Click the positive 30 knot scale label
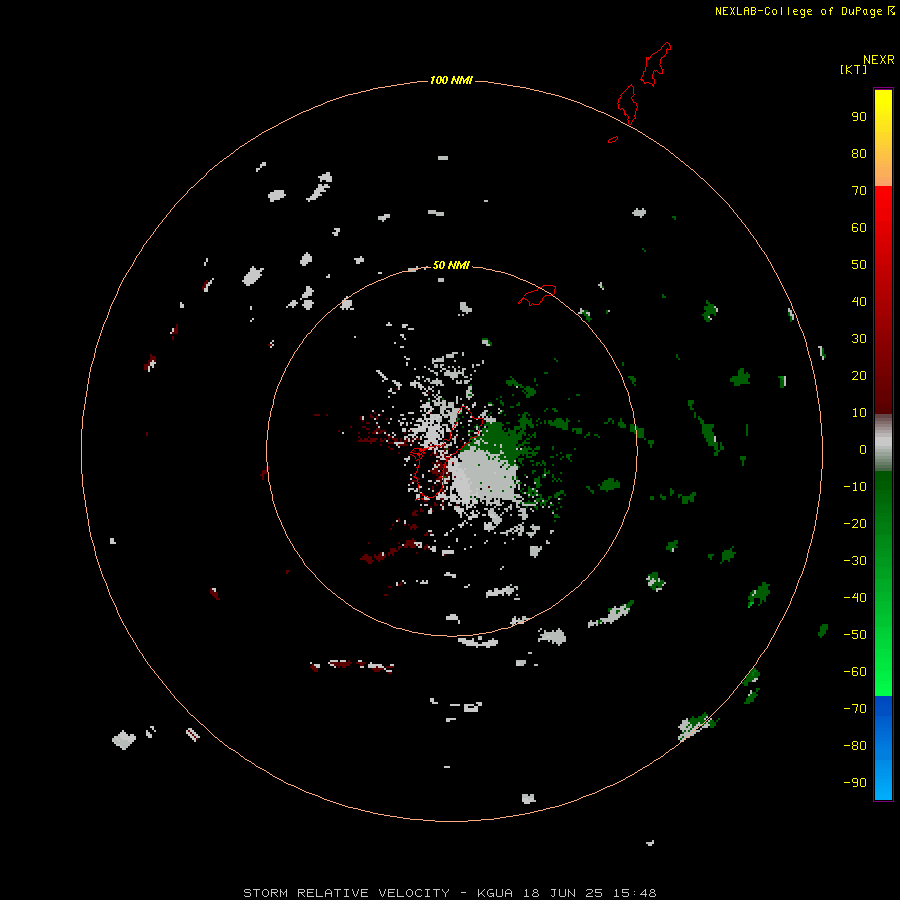900x900 pixels. (859, 339)
